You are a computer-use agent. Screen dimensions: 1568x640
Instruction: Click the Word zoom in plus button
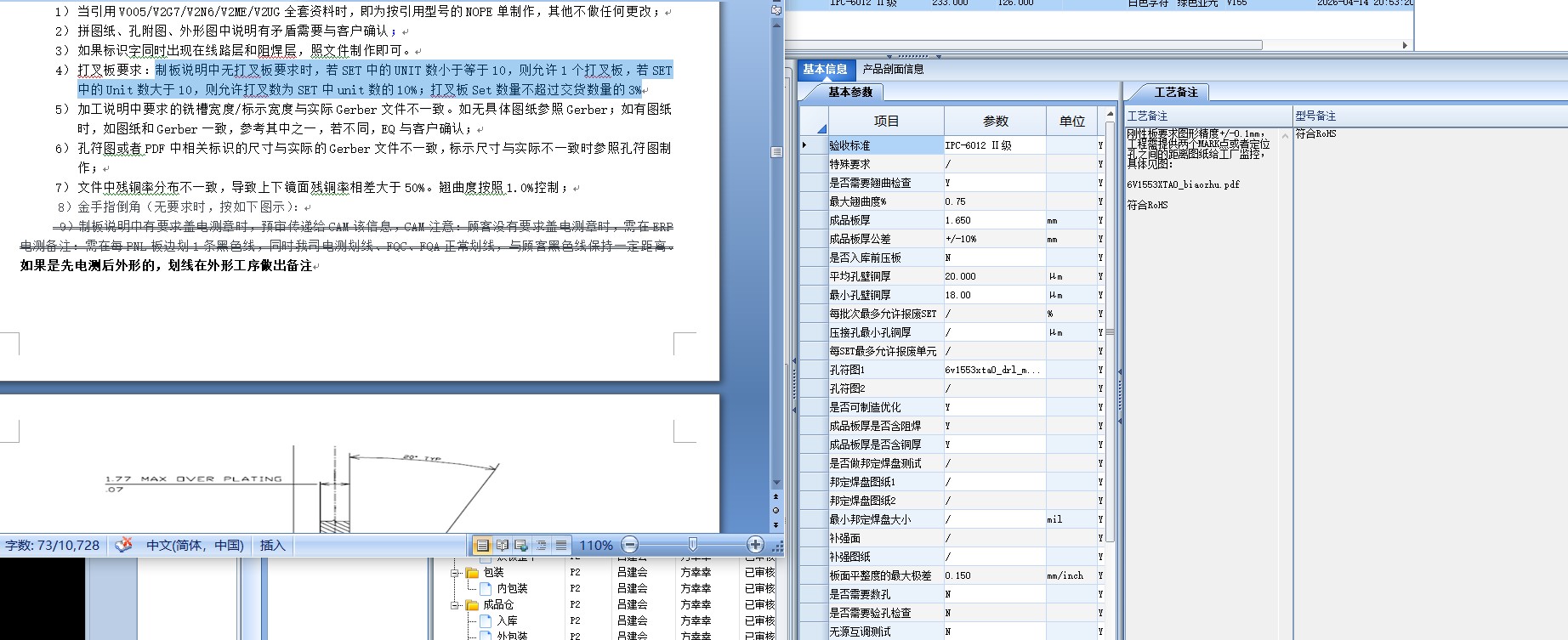(x=755, y=545)
